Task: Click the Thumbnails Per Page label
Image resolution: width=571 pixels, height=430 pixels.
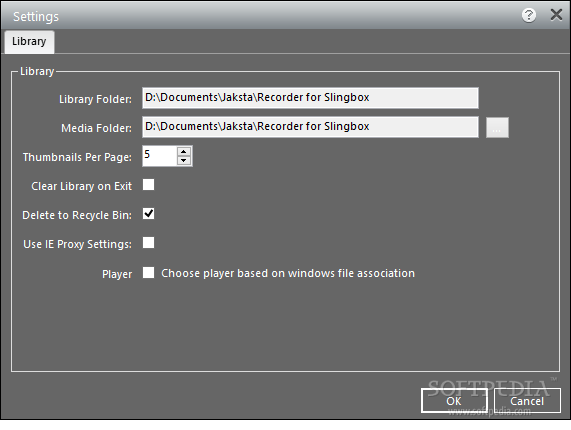Action: click(77, 157)
